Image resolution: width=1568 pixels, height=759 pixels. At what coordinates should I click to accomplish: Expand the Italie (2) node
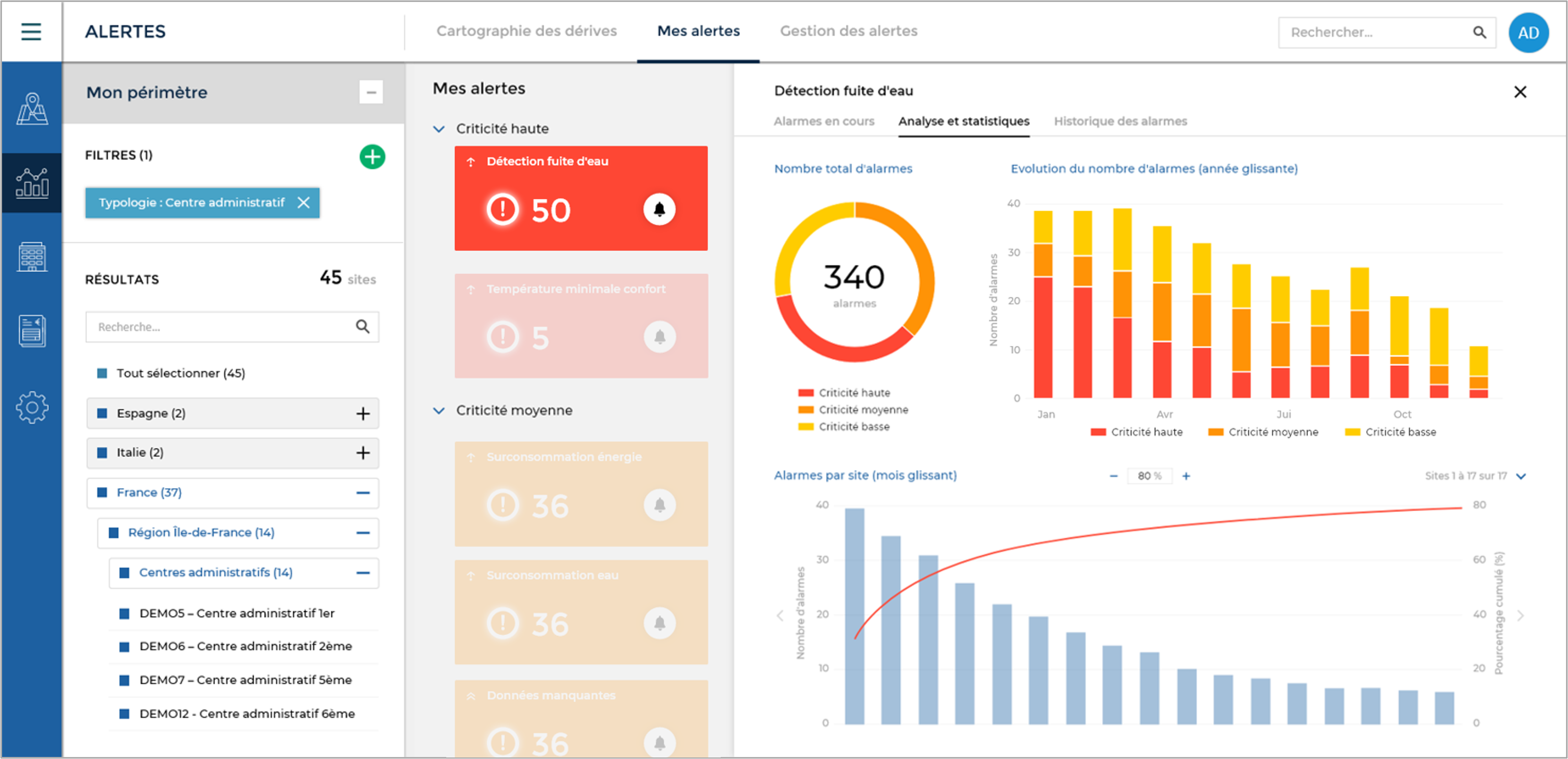[x=363, y=453]
